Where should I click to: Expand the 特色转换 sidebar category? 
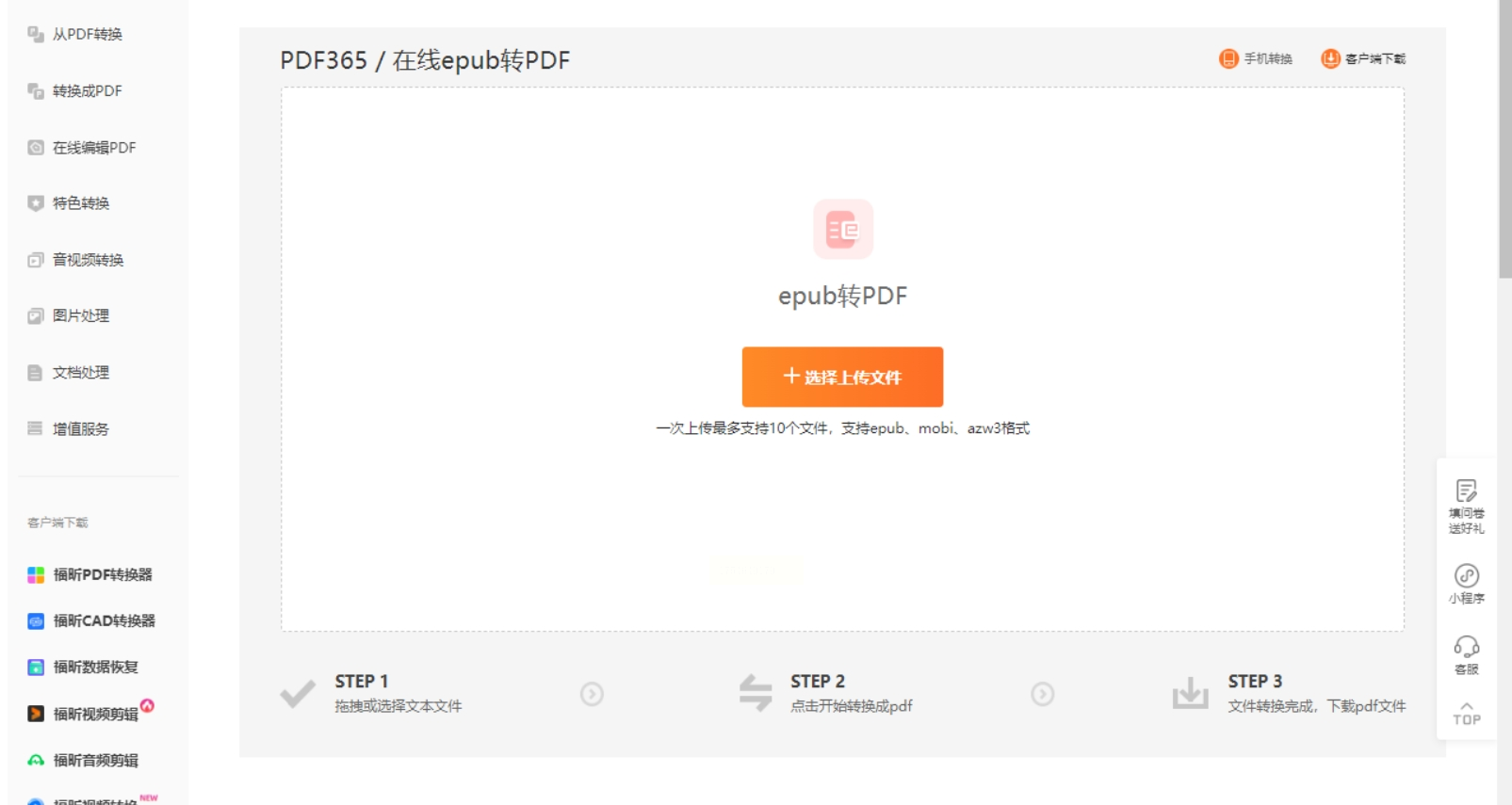tap(69, 202)
